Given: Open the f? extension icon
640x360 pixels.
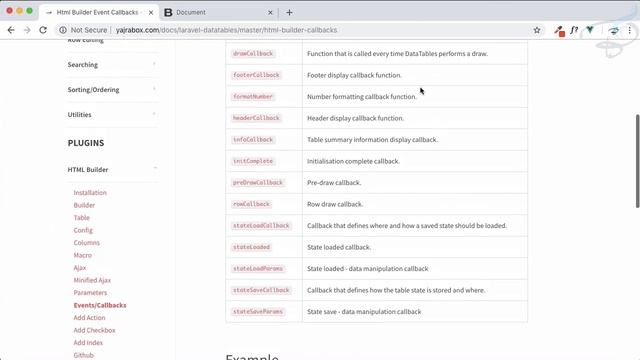Looking at the screenshot, I should 574,30.
